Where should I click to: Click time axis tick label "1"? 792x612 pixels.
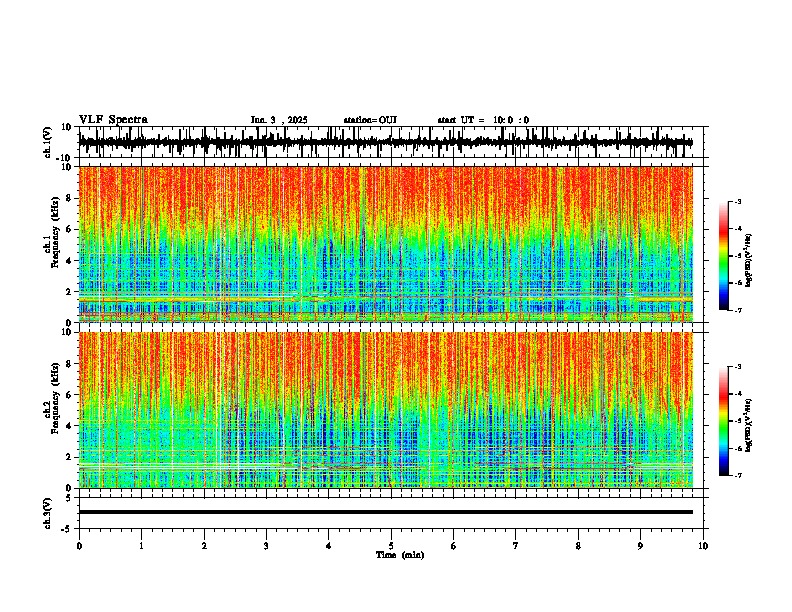tap(141, 546)
